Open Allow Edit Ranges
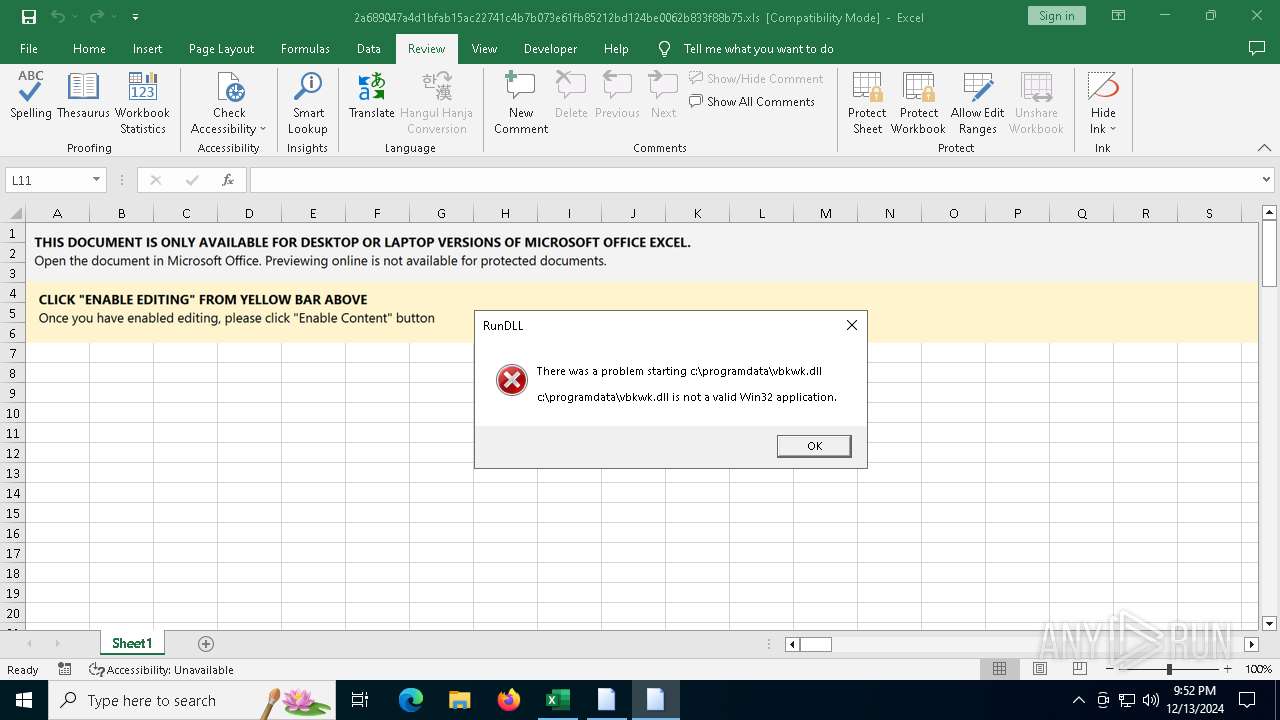The image size is (1280, 720). [977, 103]
